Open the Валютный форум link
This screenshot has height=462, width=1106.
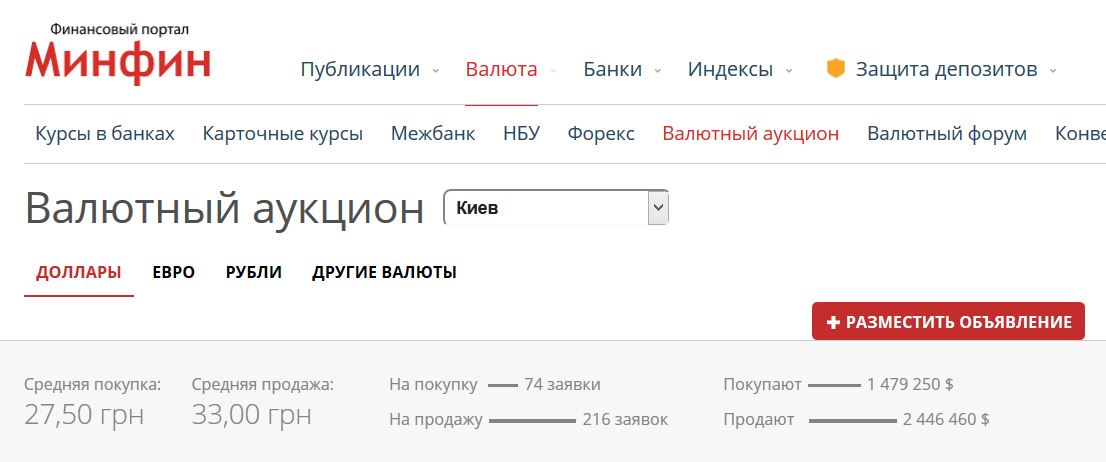pos(947,134)
